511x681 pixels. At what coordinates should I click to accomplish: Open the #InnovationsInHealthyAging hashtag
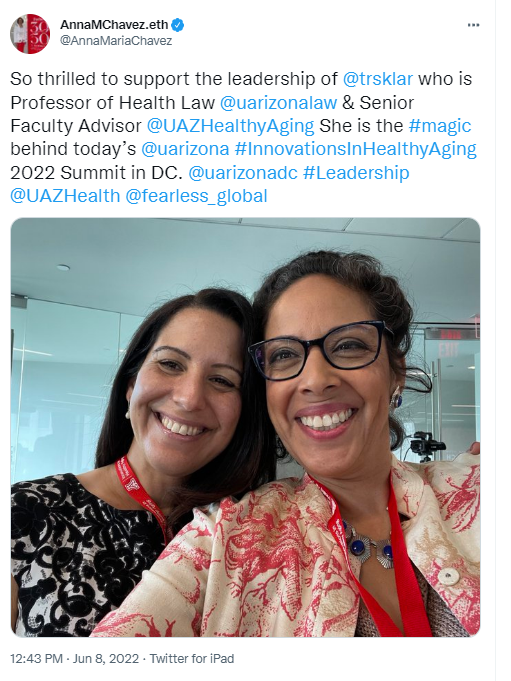tap(356, 149)
